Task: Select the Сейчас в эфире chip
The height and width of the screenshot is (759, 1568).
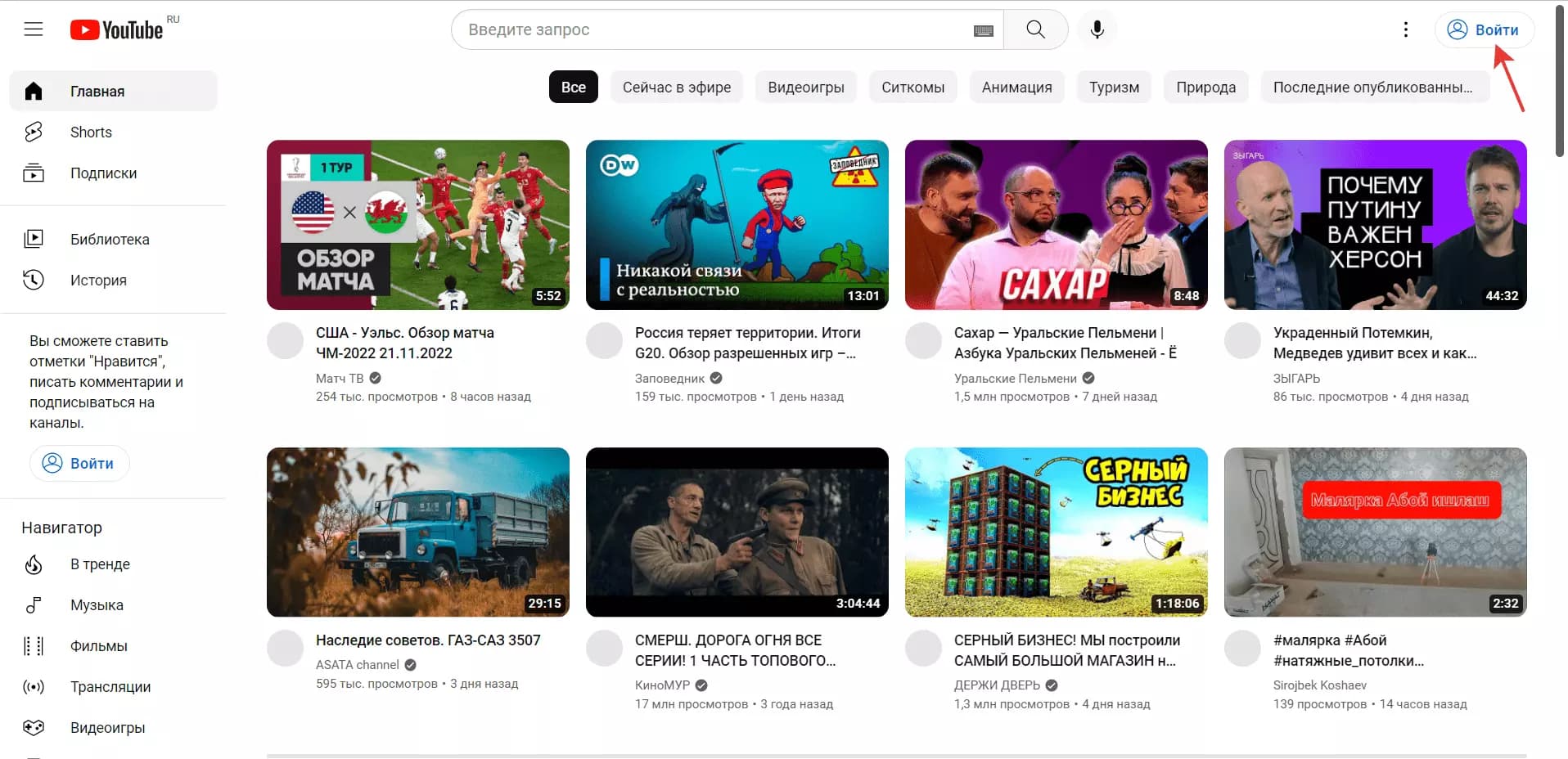Action: tap(677, 87)
